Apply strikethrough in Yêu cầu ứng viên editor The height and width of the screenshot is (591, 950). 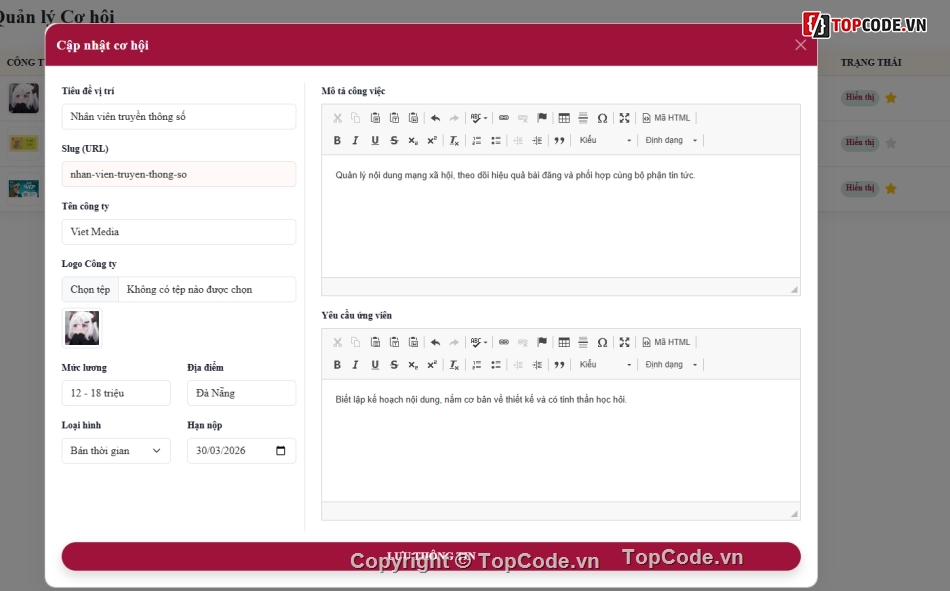(x=394, y=365)
